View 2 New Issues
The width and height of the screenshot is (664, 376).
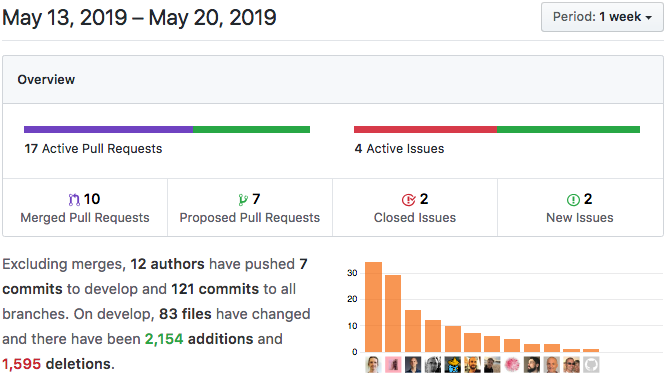click(x=580, y=207)
